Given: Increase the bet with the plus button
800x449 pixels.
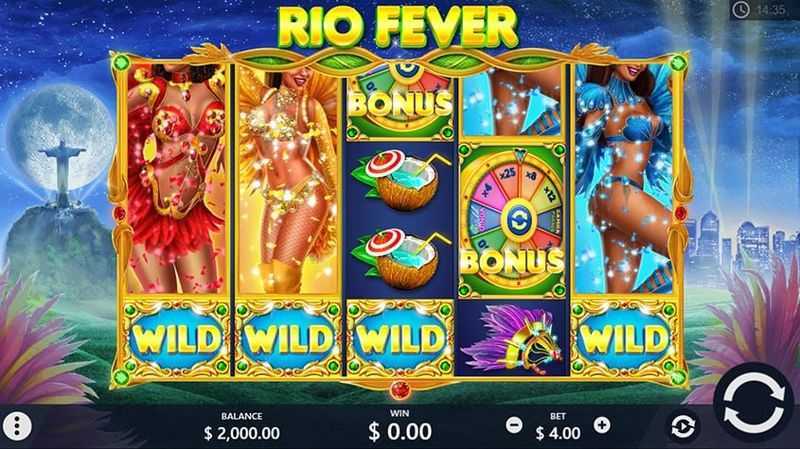Looking at the screenshot, I should click(x=602, y=425).
